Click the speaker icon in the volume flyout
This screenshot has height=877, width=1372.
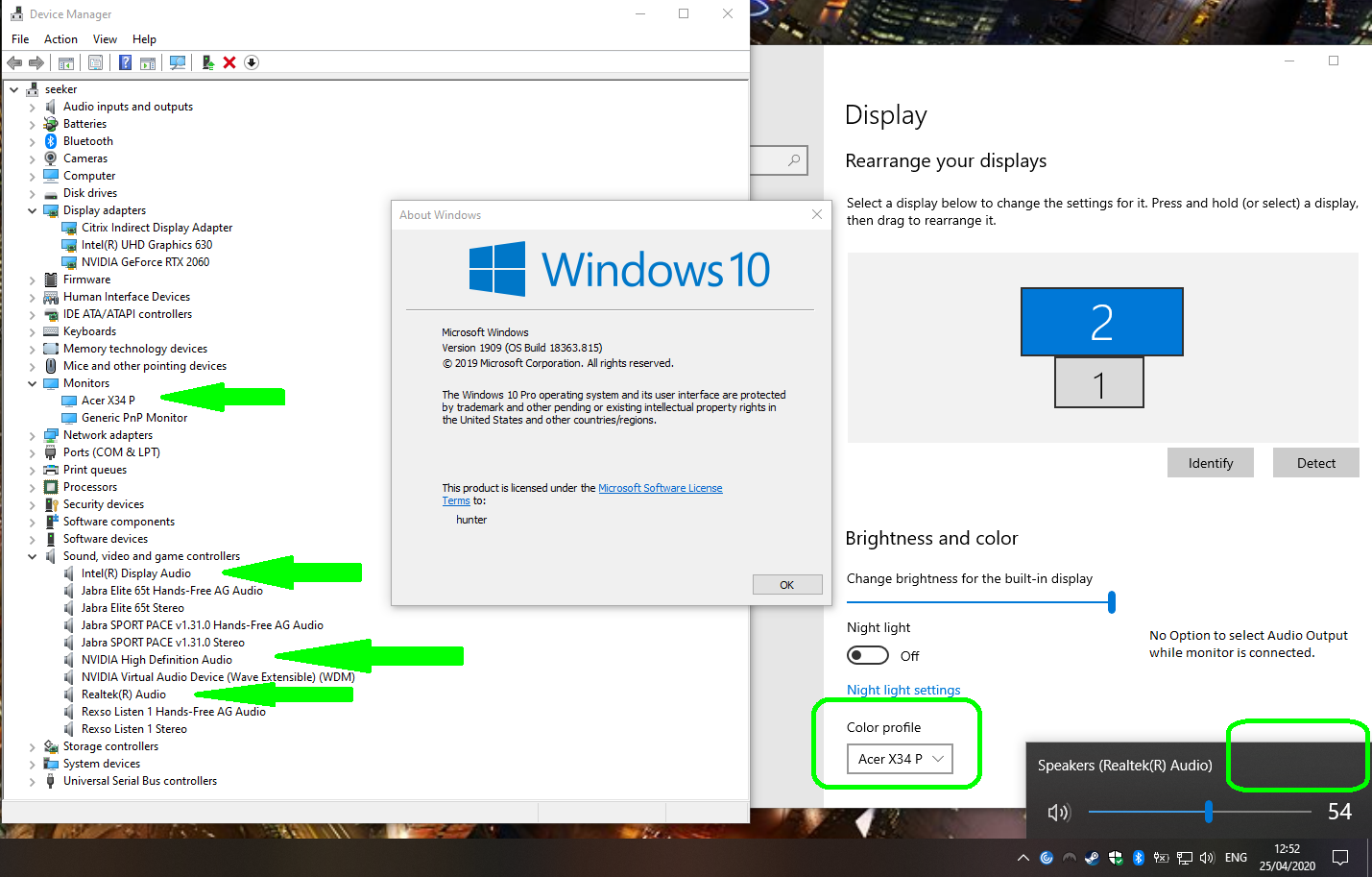point(1058,813)
